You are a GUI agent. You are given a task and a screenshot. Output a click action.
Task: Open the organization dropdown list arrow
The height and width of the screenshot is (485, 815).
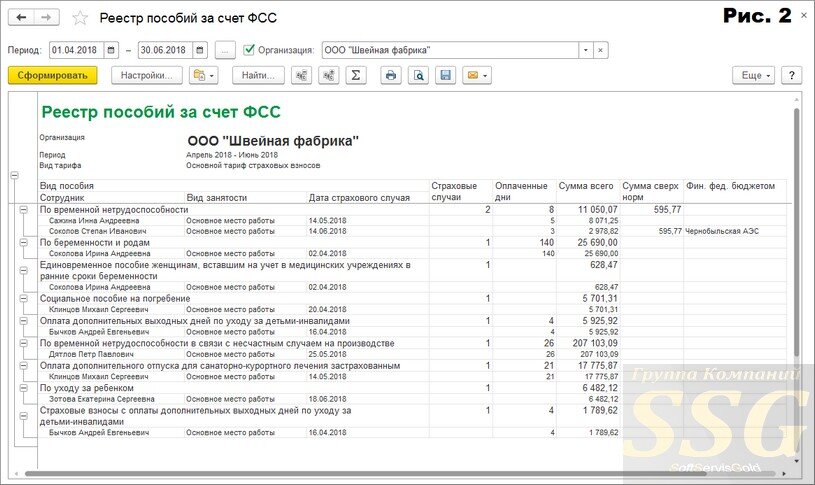pyautogui.click(x=586, y=50)
